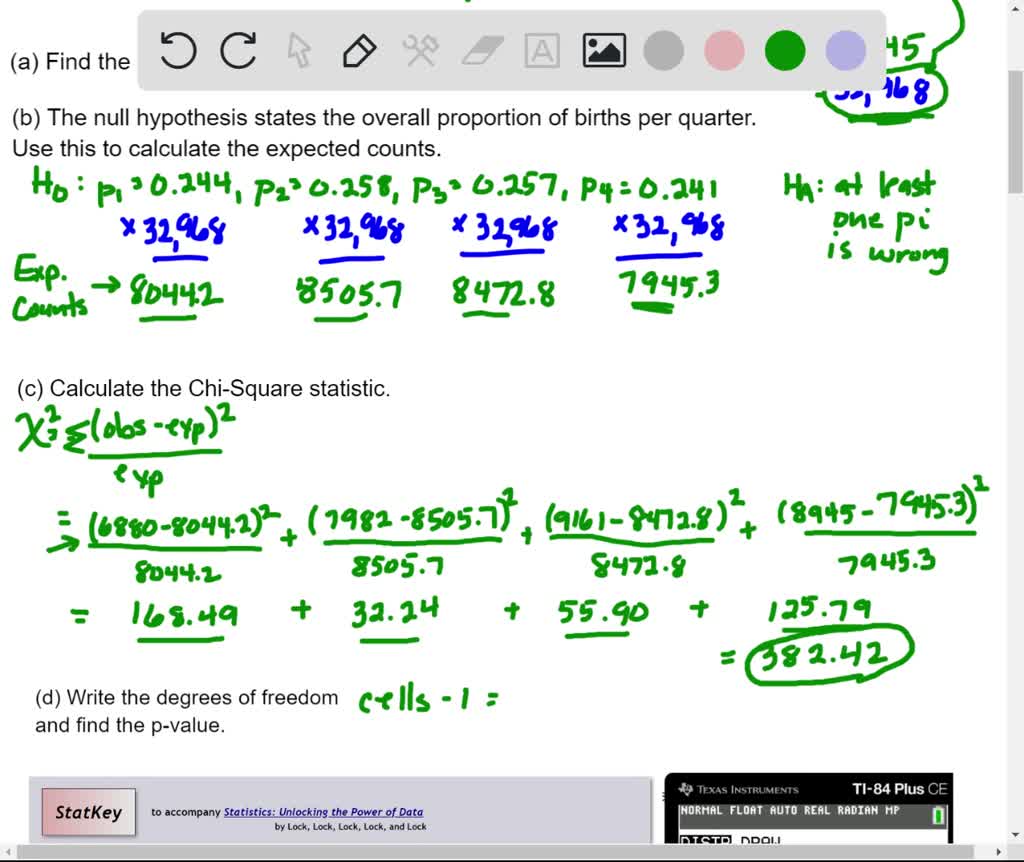Click the undo arrow in the annotation toolbar
Screen dimensions: 1024x862
178,51
